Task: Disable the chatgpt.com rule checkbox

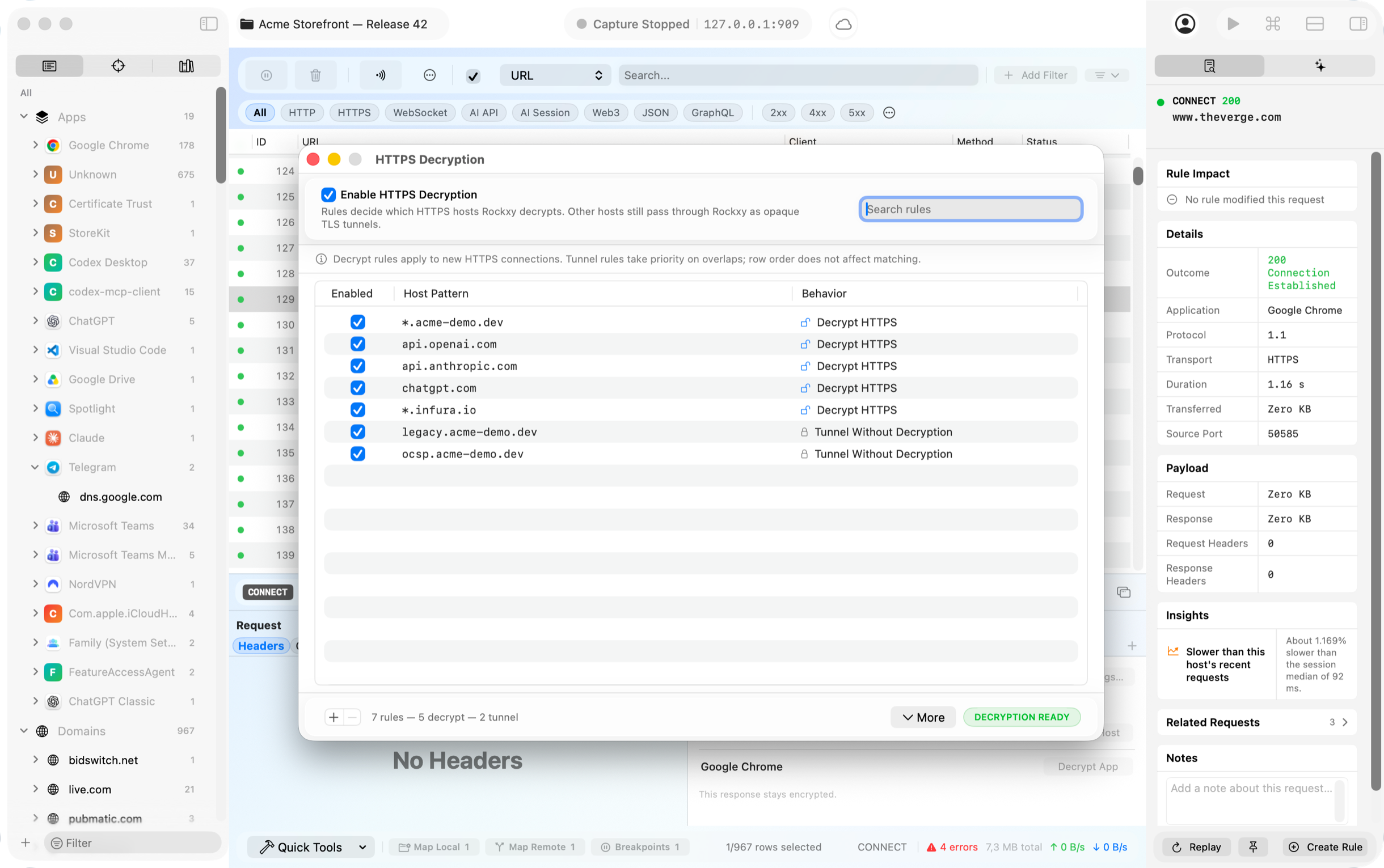Action: [358, 388]
